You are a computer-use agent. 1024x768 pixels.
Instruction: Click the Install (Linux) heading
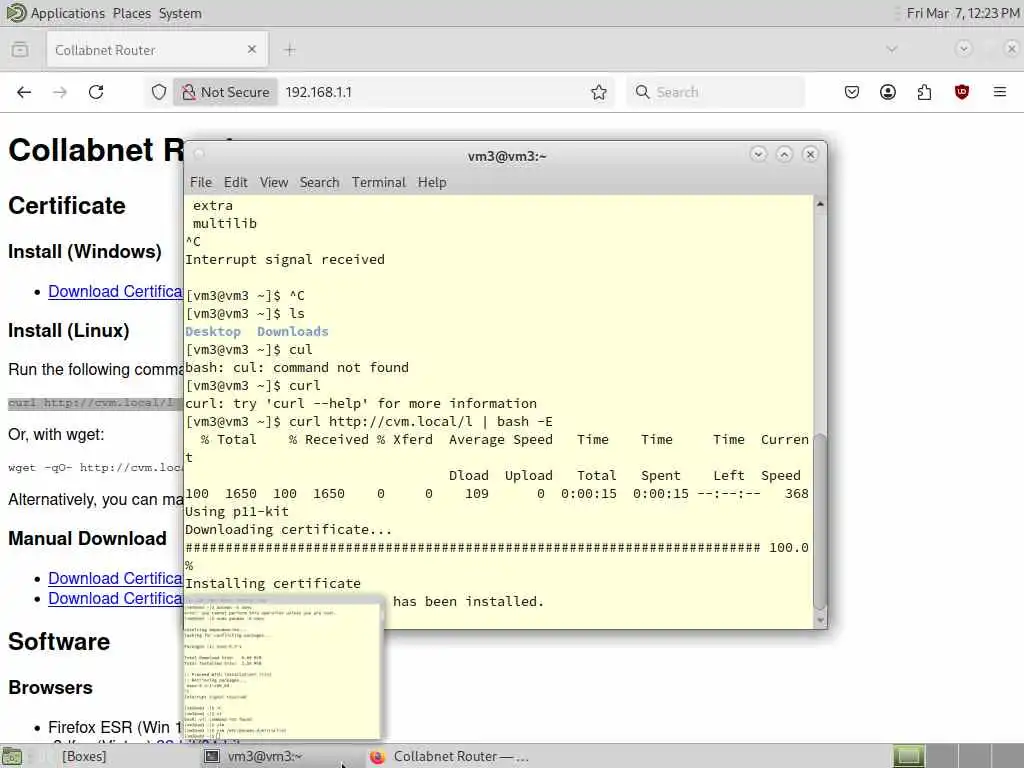point(69,330)
